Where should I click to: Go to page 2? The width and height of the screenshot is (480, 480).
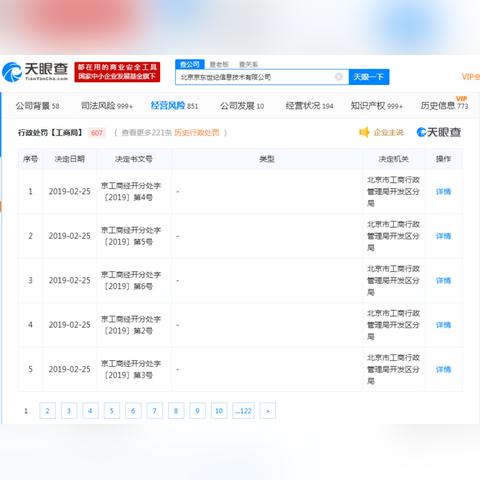point(47,411)
